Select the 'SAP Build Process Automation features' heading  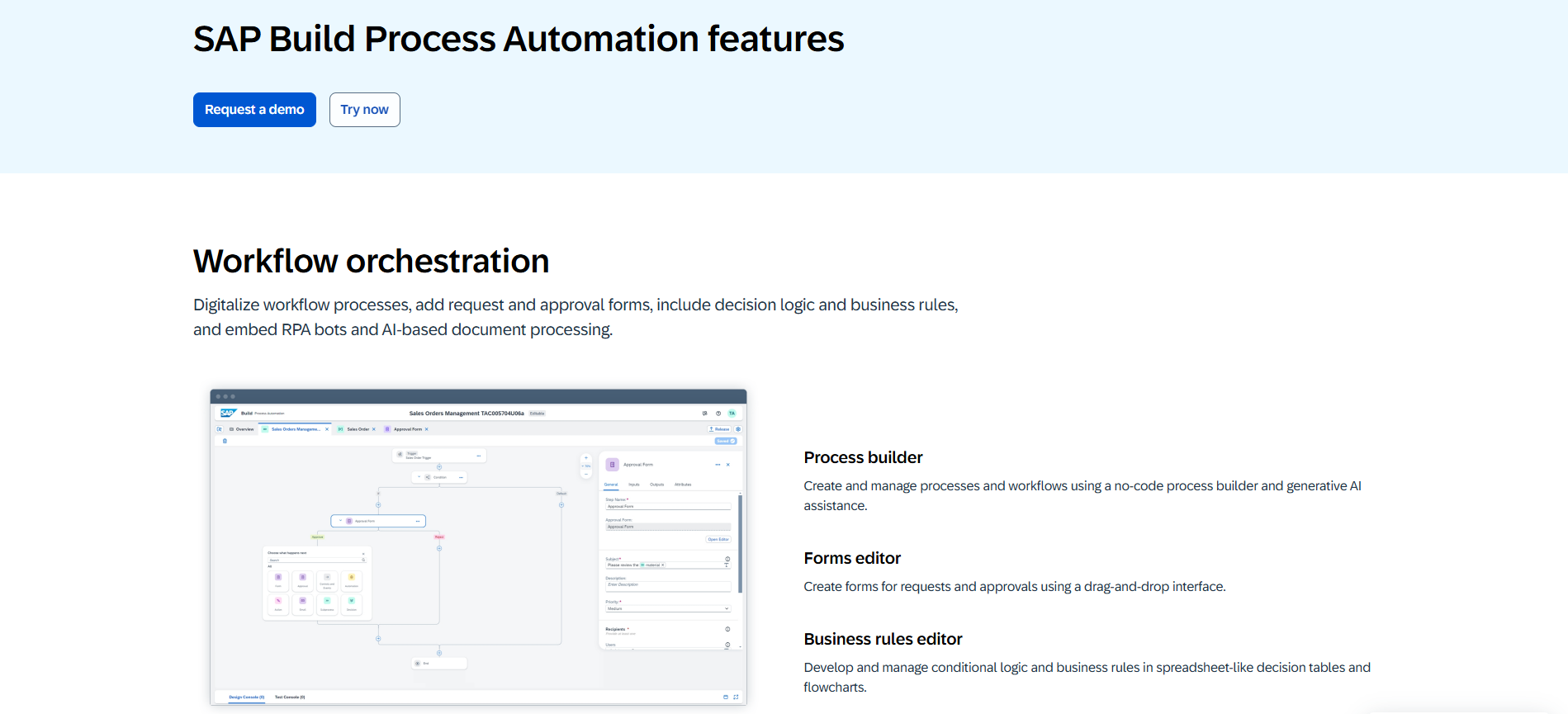[x=519, y=39]
